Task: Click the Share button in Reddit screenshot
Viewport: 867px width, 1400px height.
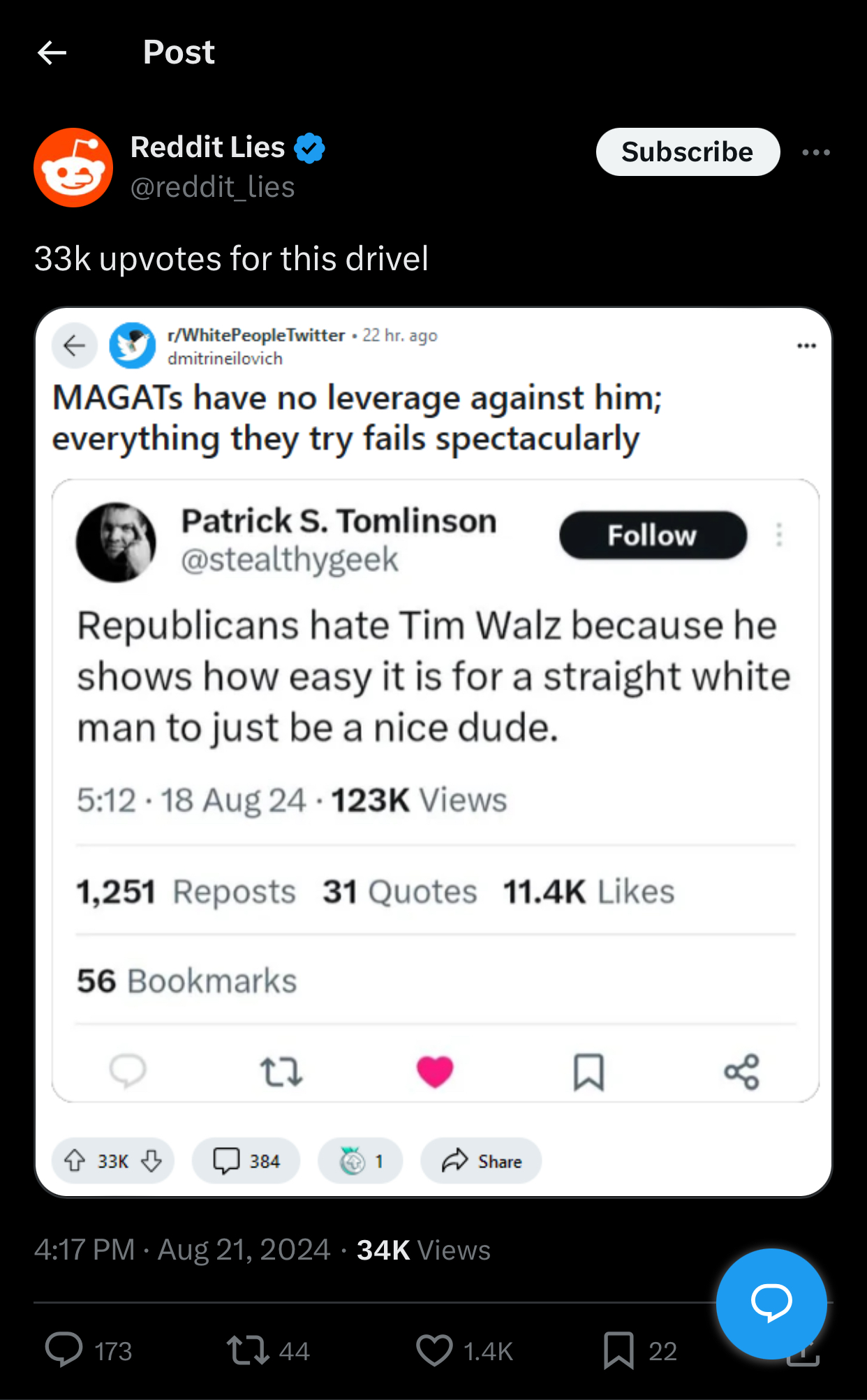Action: coord(481,1160)
